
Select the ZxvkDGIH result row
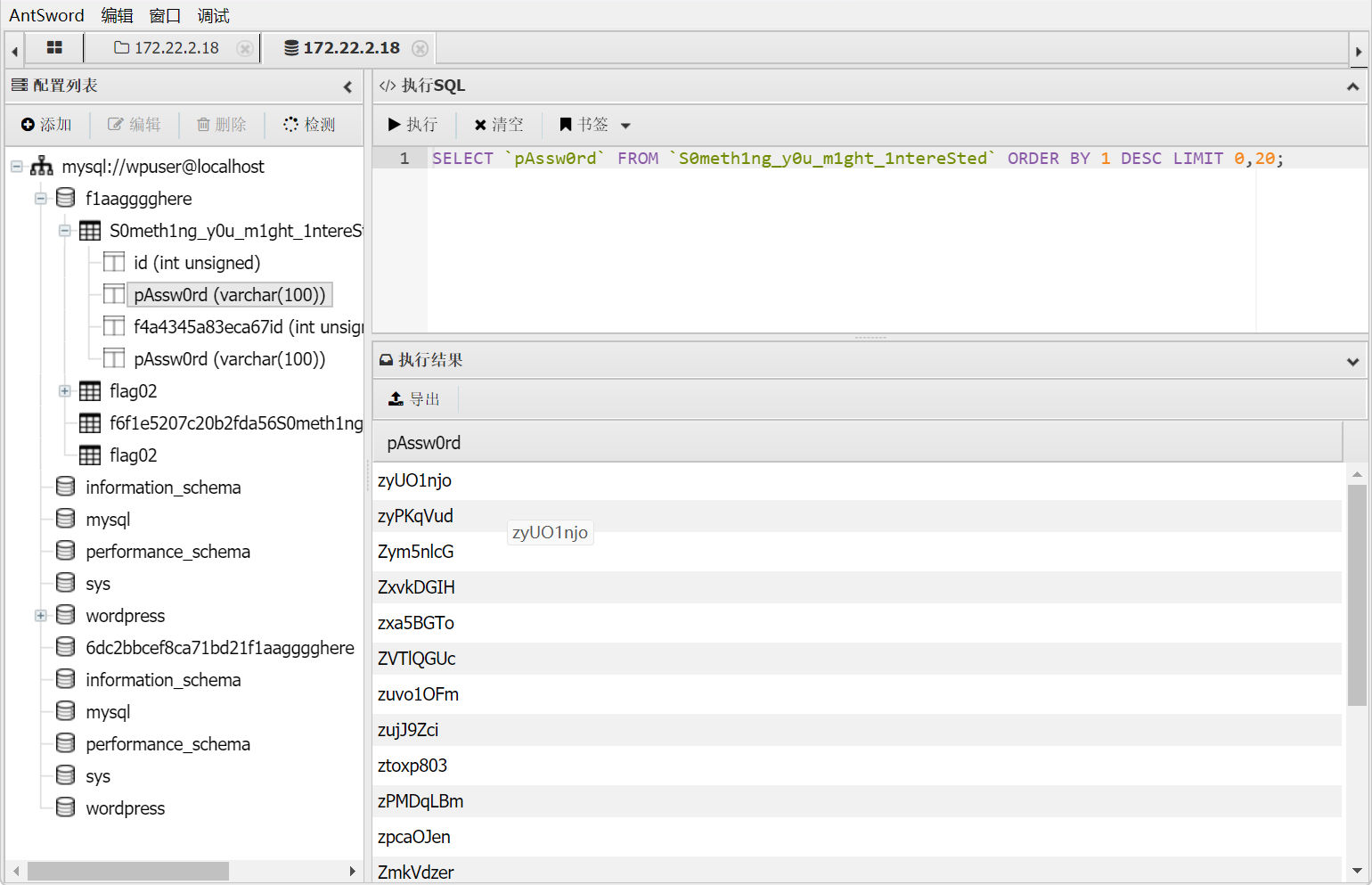click(857, 587)
